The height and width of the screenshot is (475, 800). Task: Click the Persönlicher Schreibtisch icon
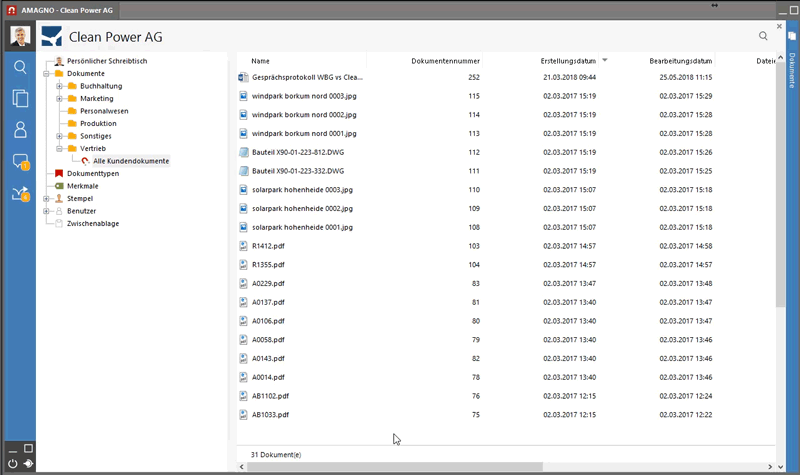pyautogui.click(x=59, y=61)
